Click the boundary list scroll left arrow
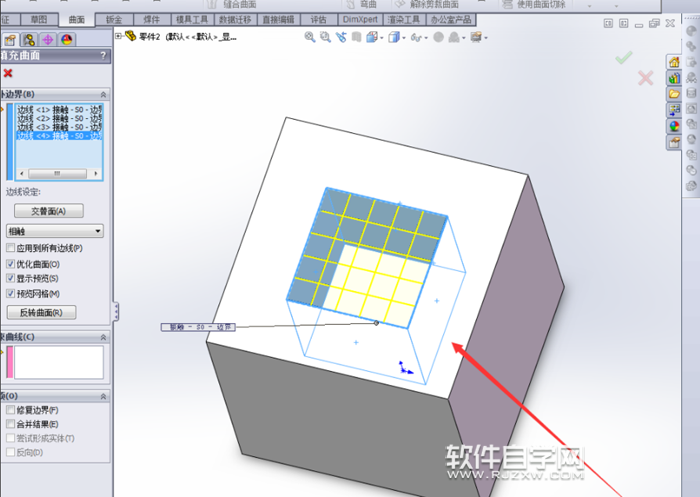Viewport: 700px width, 497px height. coord(22,173)
